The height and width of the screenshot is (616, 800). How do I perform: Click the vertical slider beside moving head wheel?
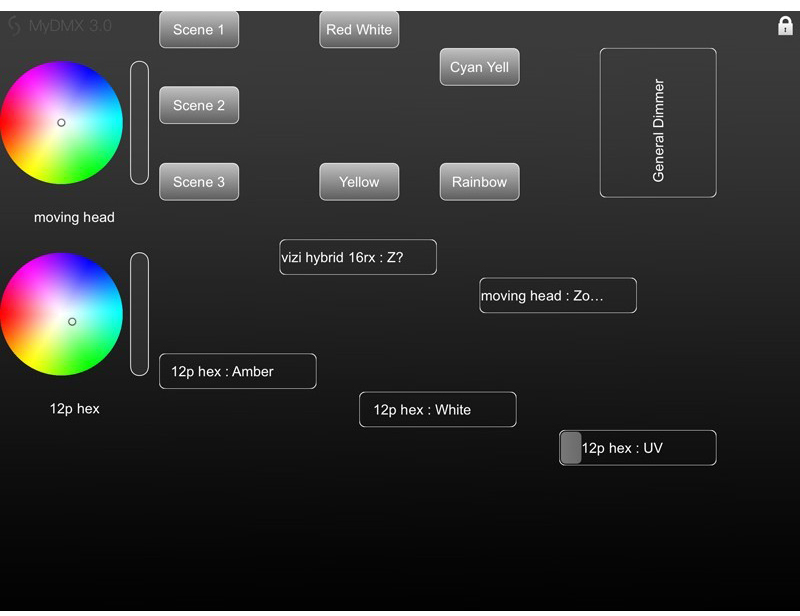(x=139, y=123)
